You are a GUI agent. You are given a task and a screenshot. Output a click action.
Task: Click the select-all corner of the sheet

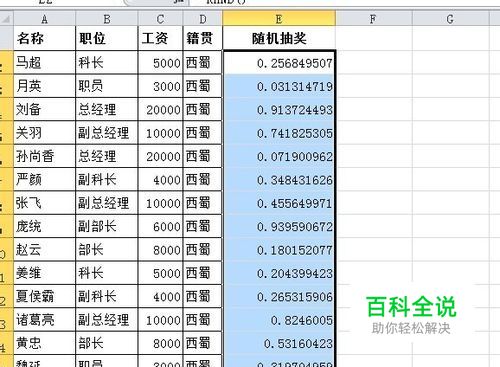pyautogui.click(x=6, y=19)
